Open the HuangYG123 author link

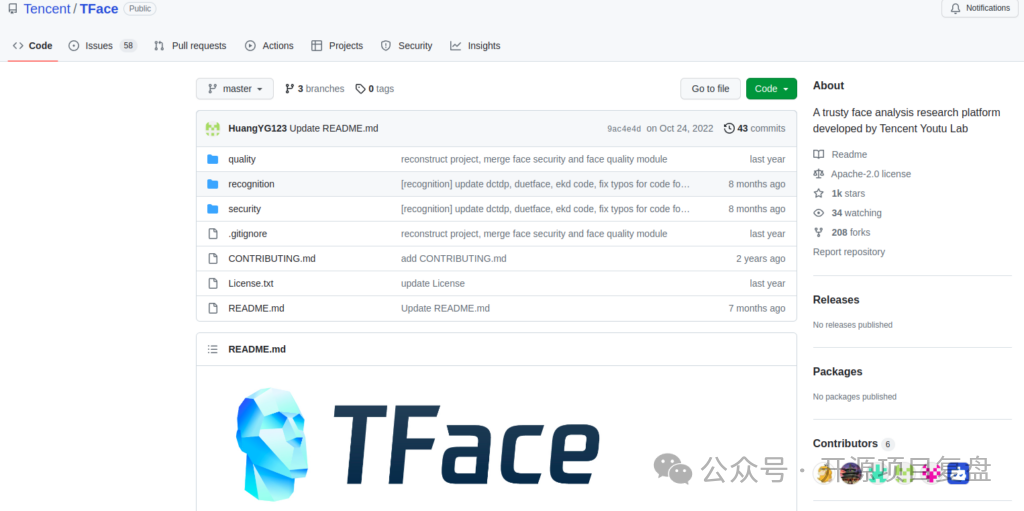pos(257,129)
